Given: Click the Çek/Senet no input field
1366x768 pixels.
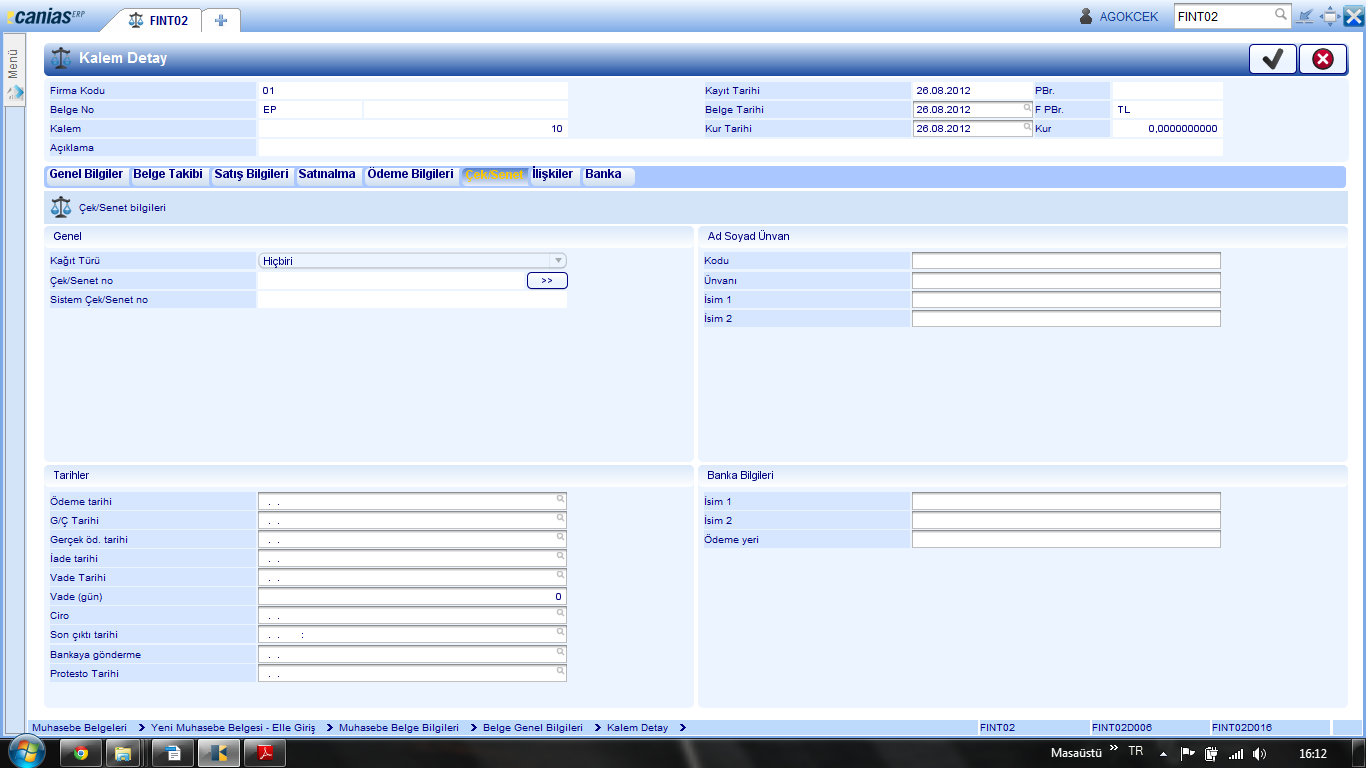Looking at the screenshot, I should [391, 281].
